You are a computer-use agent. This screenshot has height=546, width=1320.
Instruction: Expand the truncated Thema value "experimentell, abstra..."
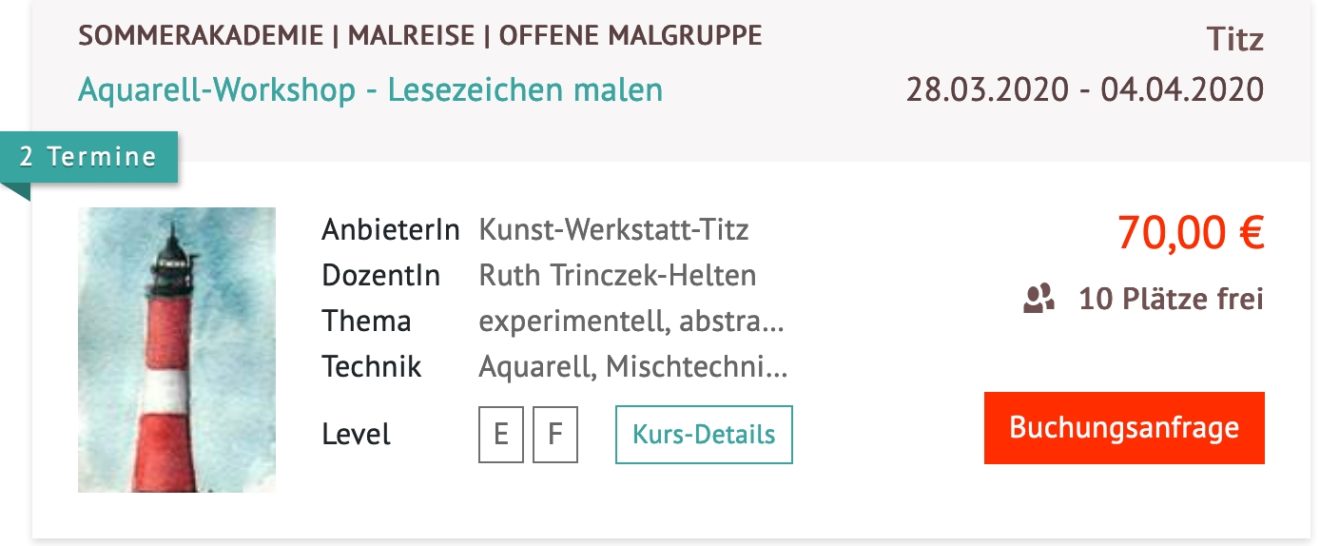(631, 321)
